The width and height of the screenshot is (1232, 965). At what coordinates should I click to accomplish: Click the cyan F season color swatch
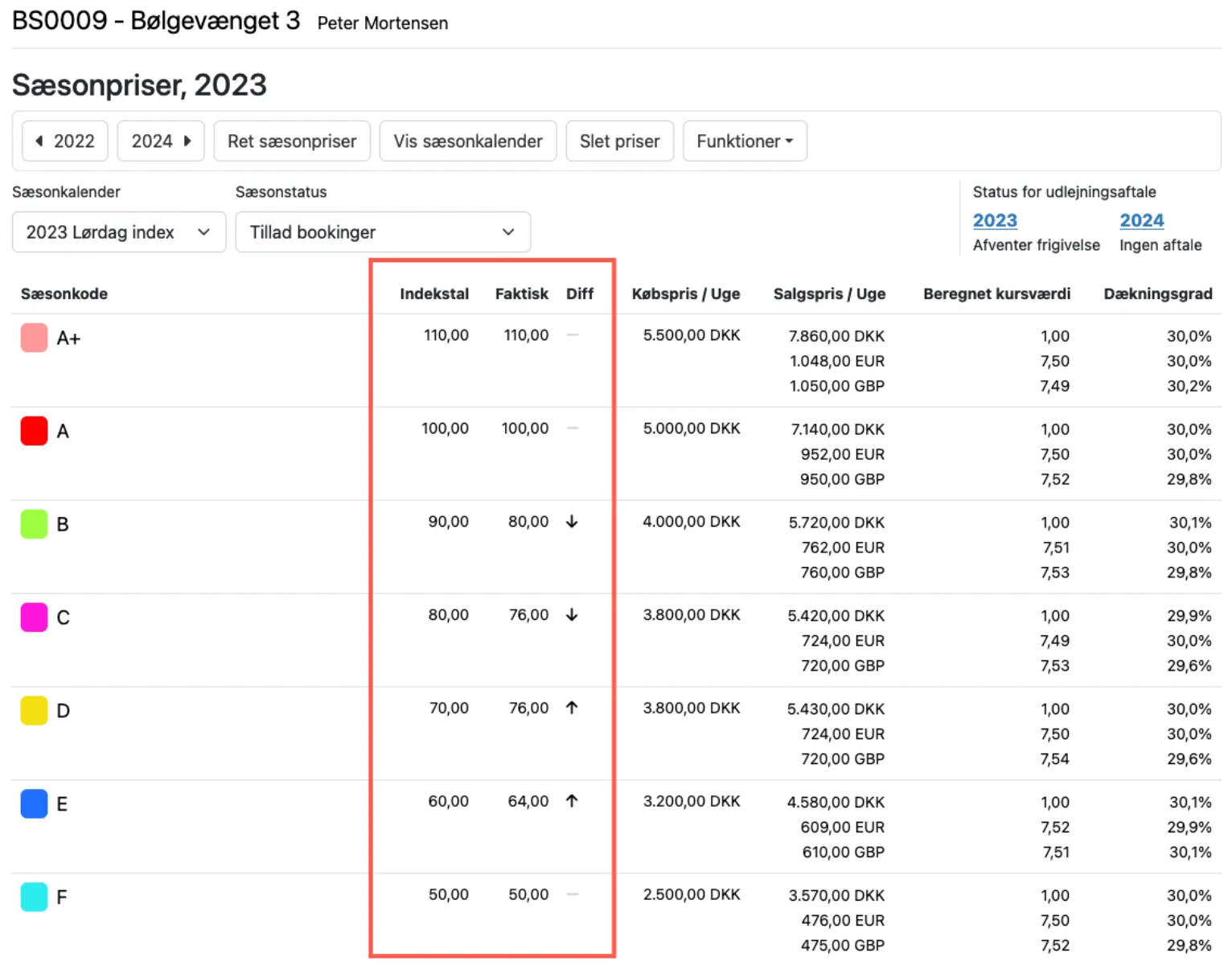pyautogui.click(x=34, y=897)
